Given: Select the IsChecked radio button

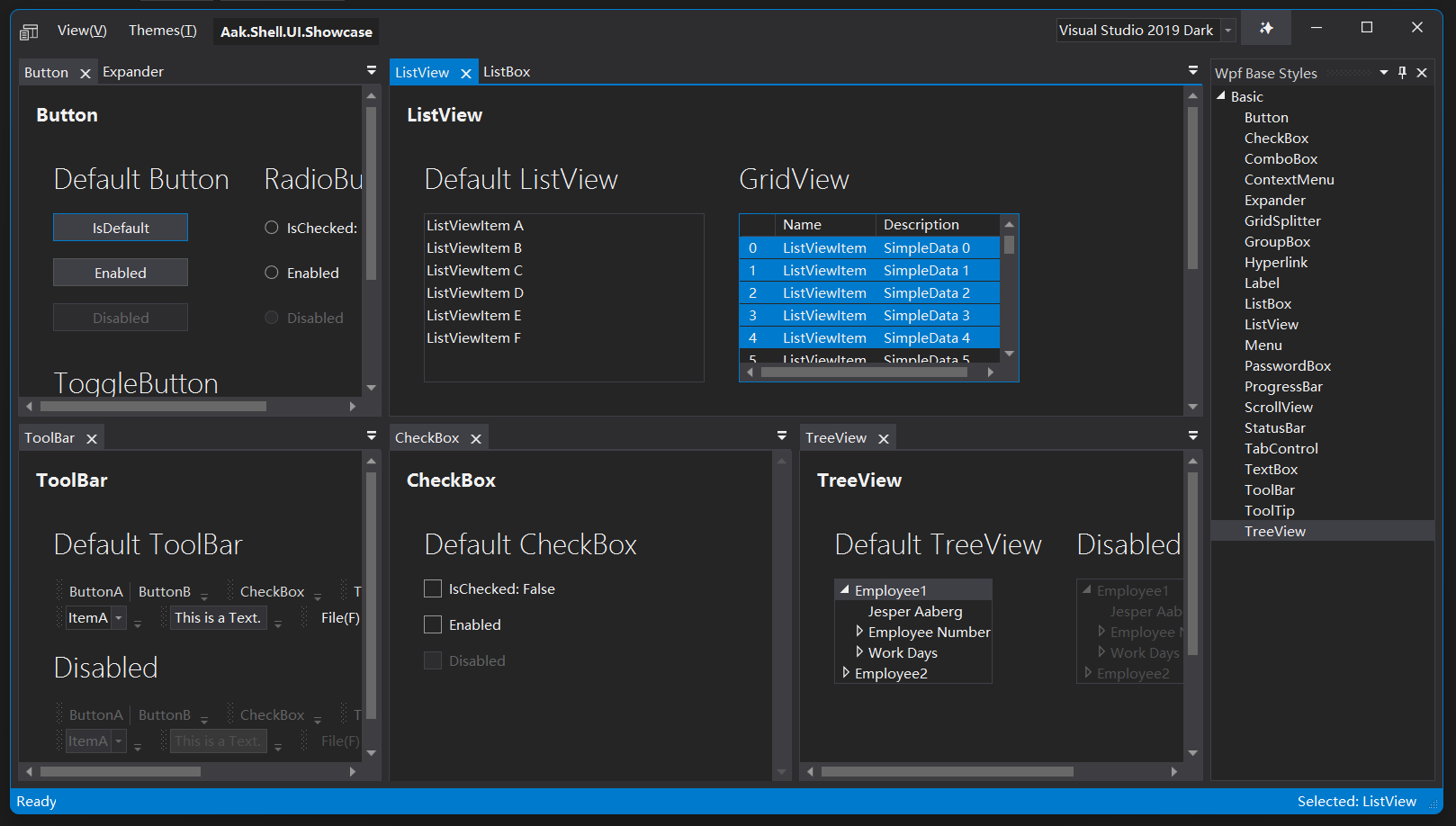Looking at the screenshot, I should click(271, 227).
